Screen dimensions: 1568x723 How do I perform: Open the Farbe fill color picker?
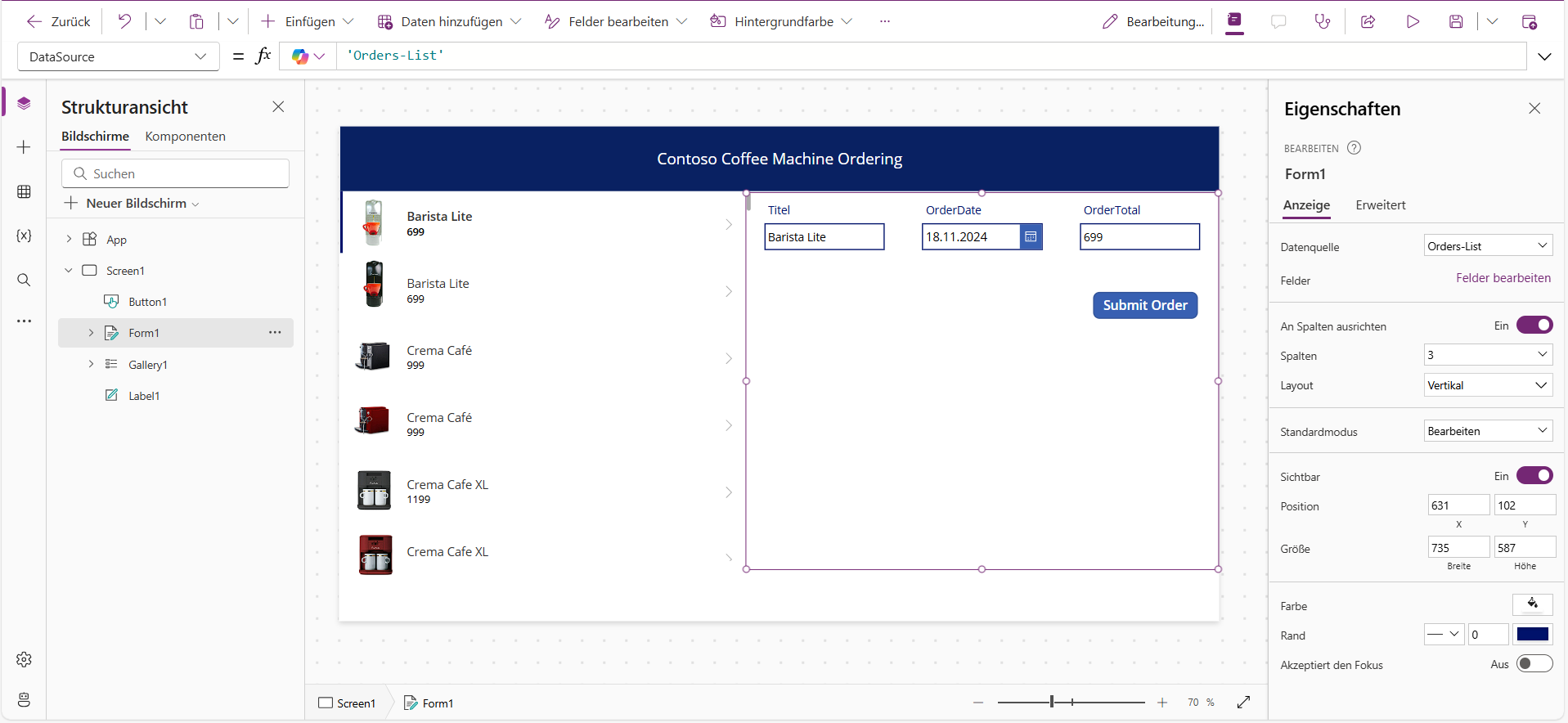coord(1532,604)
